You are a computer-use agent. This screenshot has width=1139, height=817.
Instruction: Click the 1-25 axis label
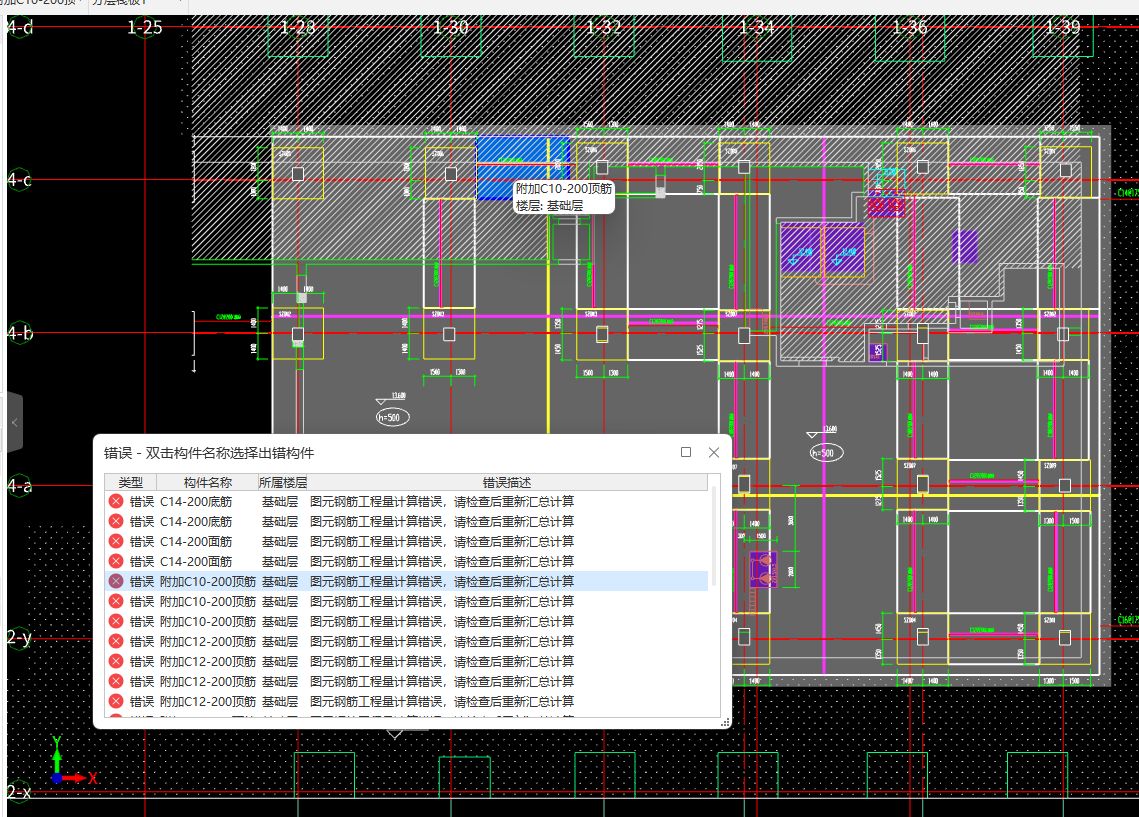[145, 27]
